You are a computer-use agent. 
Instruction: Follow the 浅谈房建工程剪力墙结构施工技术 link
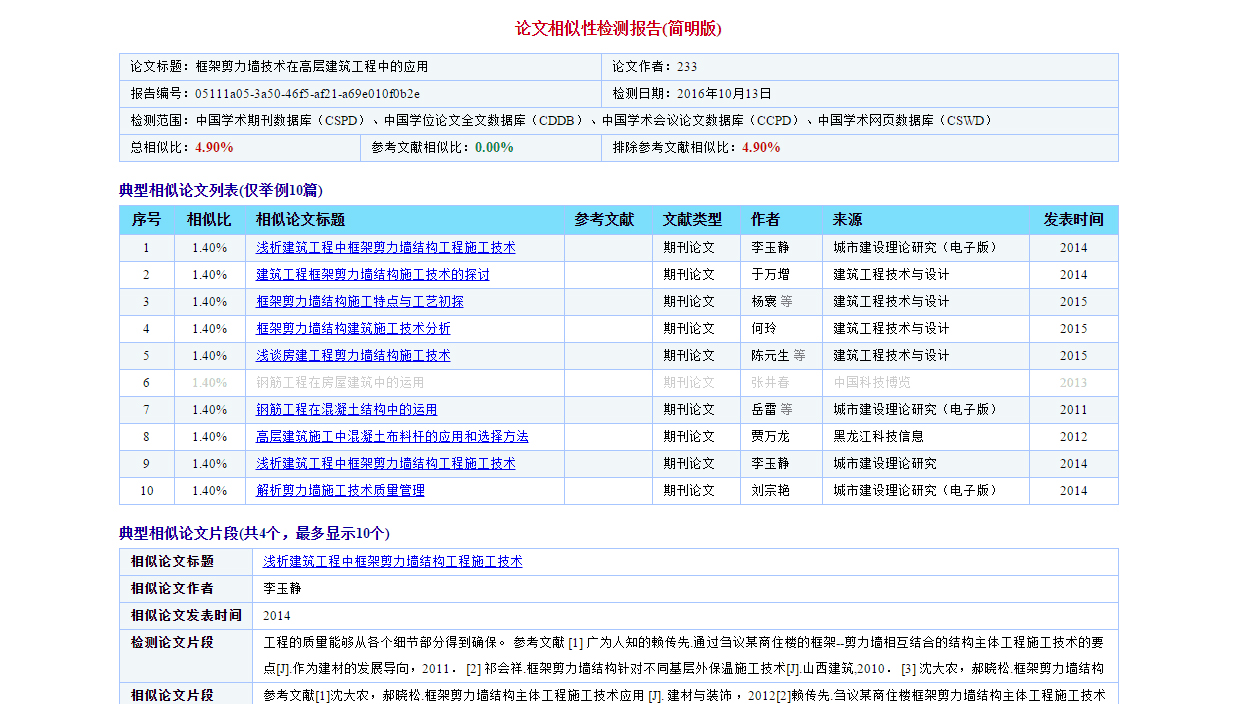(353, 355)
